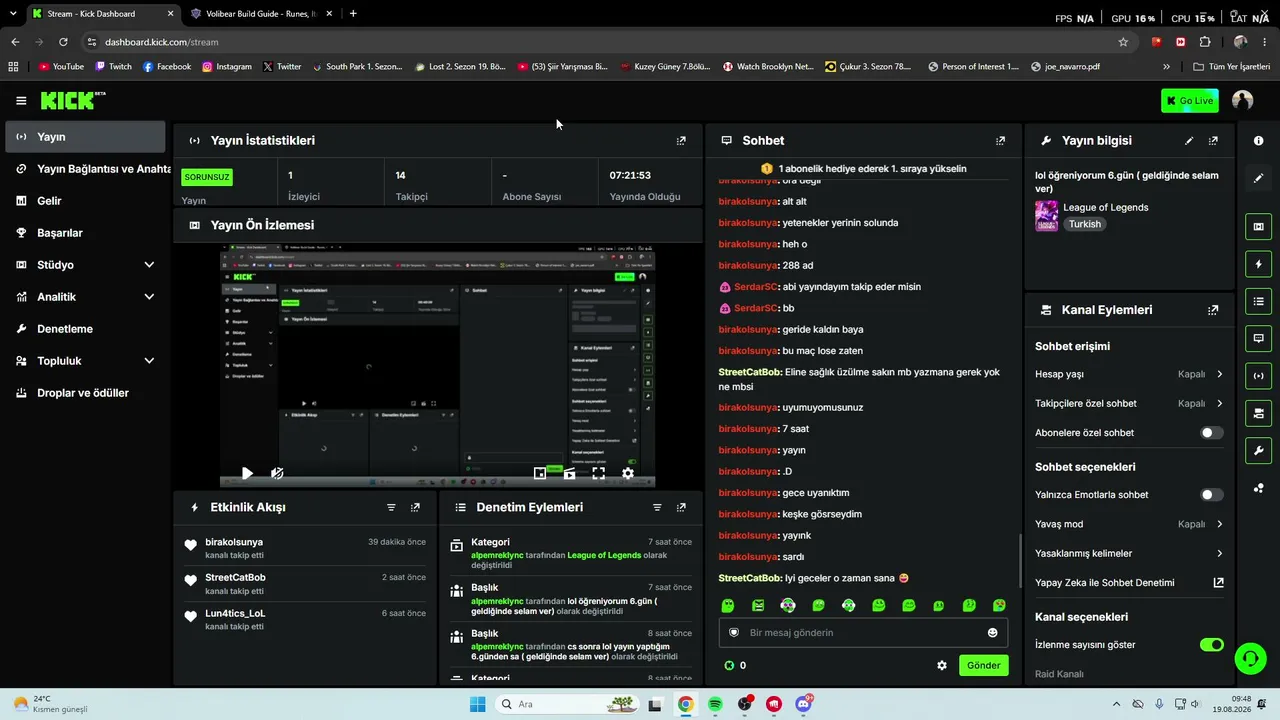The width and height of the screenshot is (1280, 720).
Task: Pop out the Kanal Eylemleri panel
Action: click(1213, 310)
